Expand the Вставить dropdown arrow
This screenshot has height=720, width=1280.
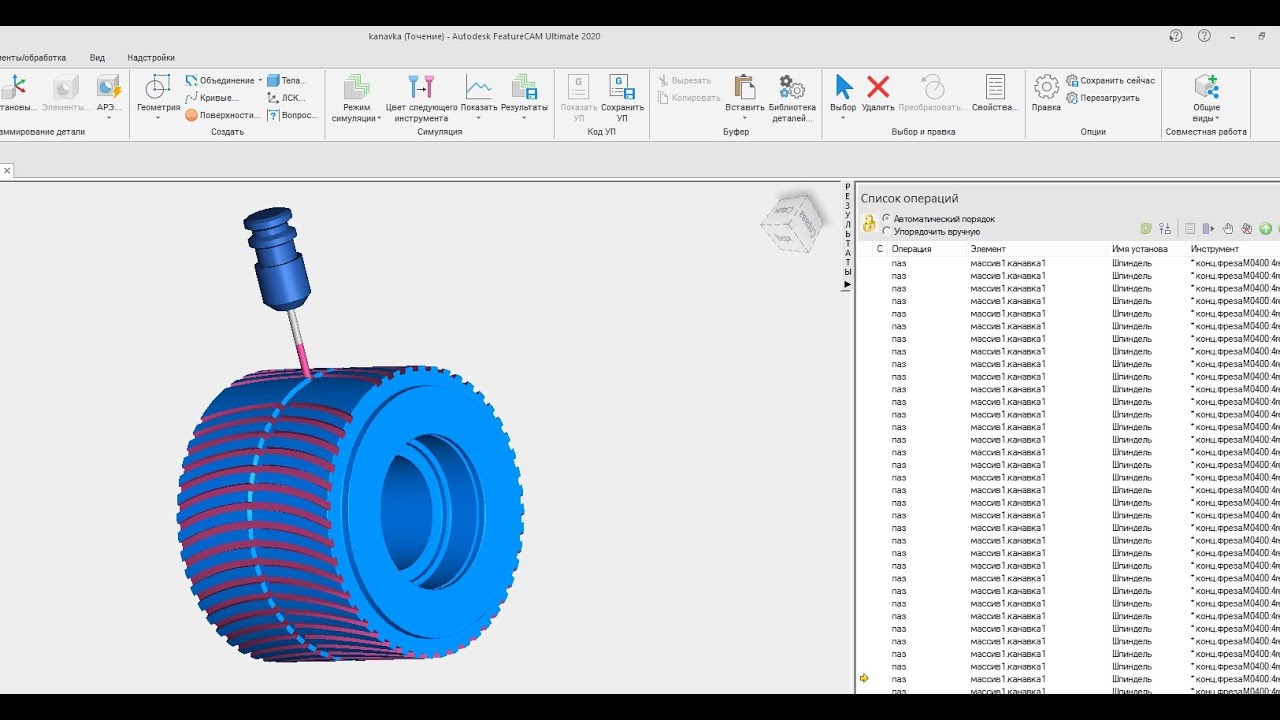745,118
